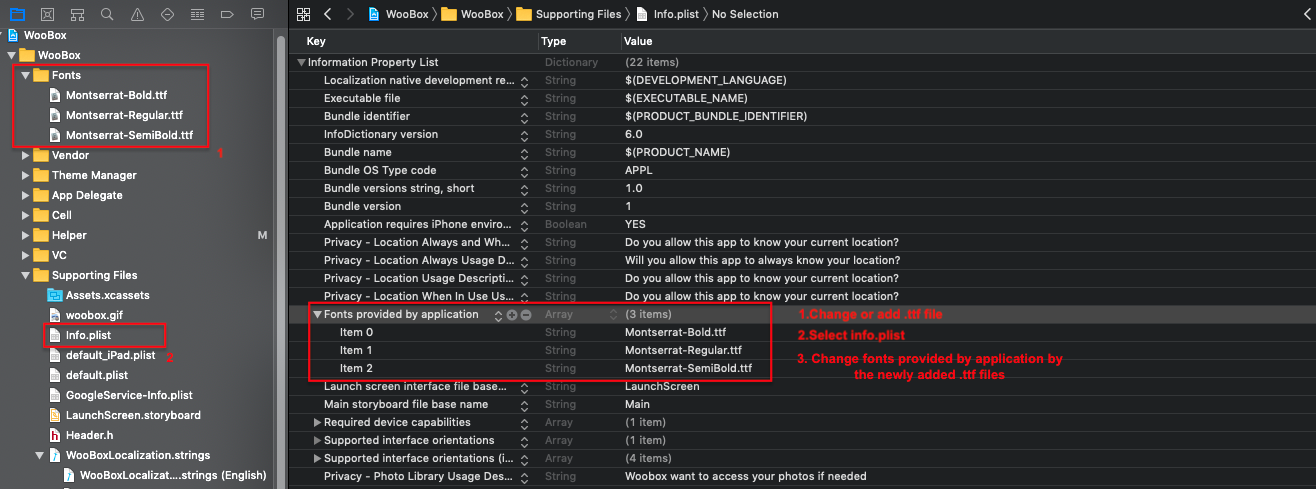The width and height of the screenshot is (1316, 489).
Task: Click Bundle OS Type code value APPL
Action: click(x=640, y=170)
